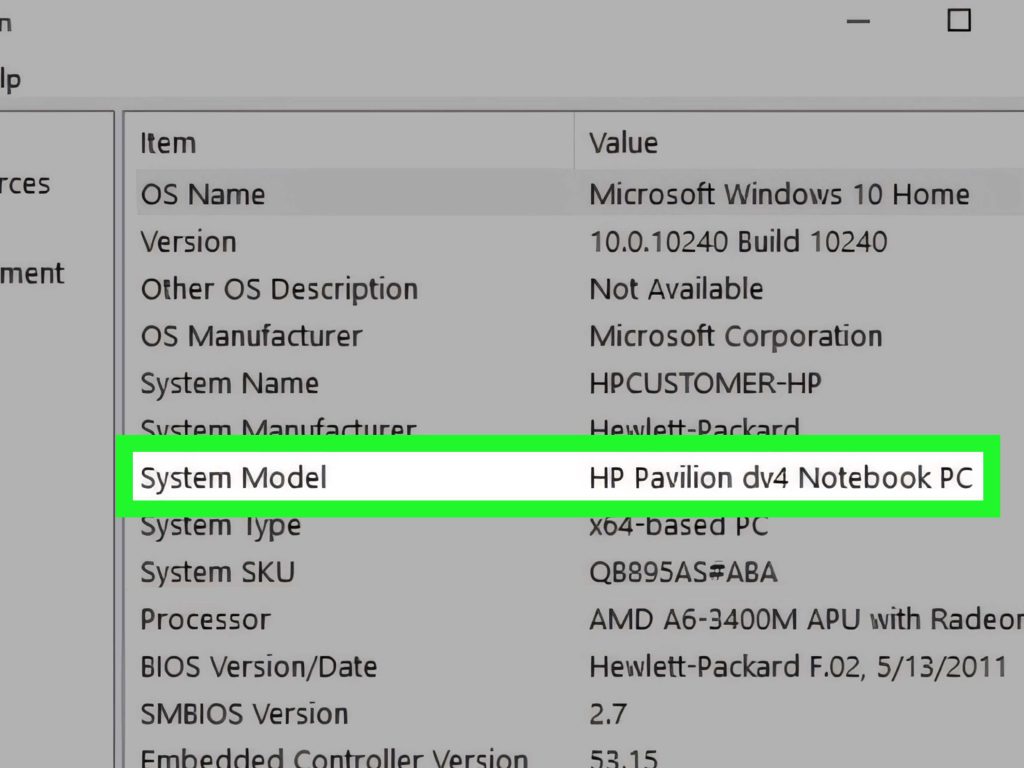Select Hardware Resources in the left tree
Image resolution: width=1024 pixels, height=768 pixels.
25,184
